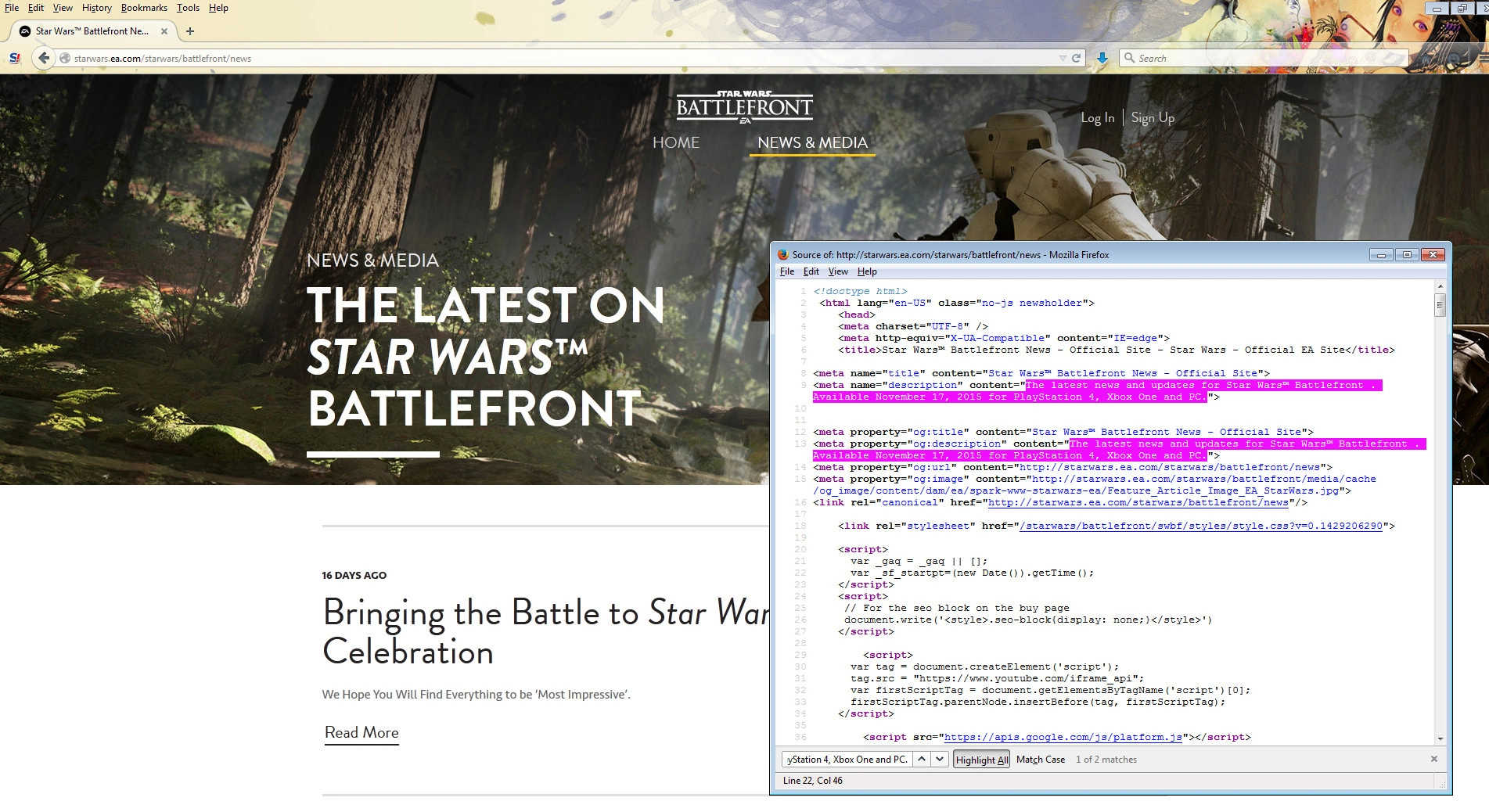Click the 'Line 22, Col 46' status text

click(x=813, y=781)
